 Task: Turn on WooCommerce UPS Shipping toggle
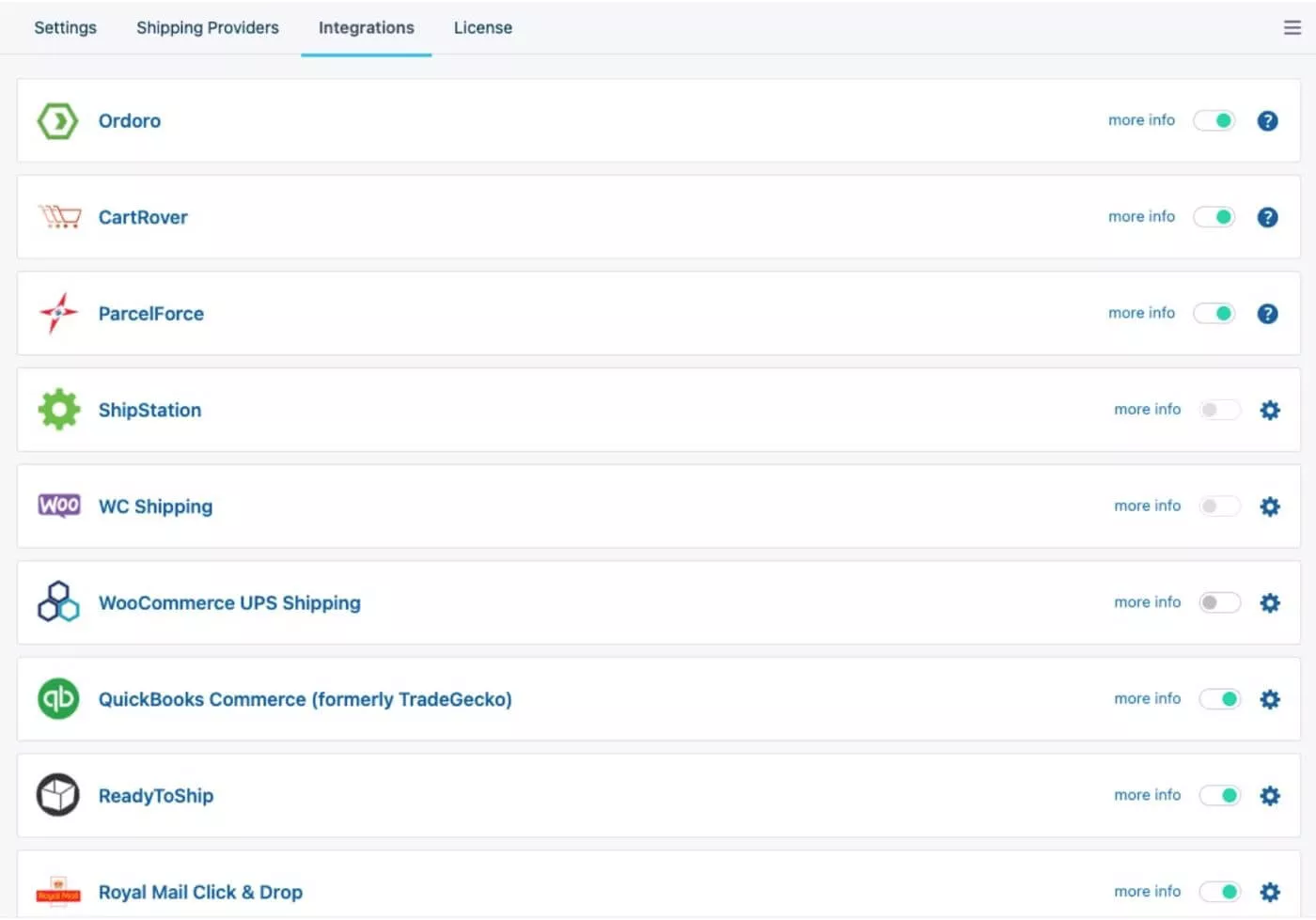coord(1219,602)
